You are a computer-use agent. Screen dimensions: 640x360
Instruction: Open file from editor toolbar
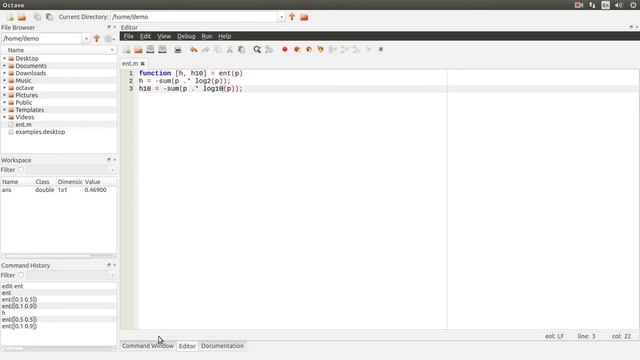point(138,49)
